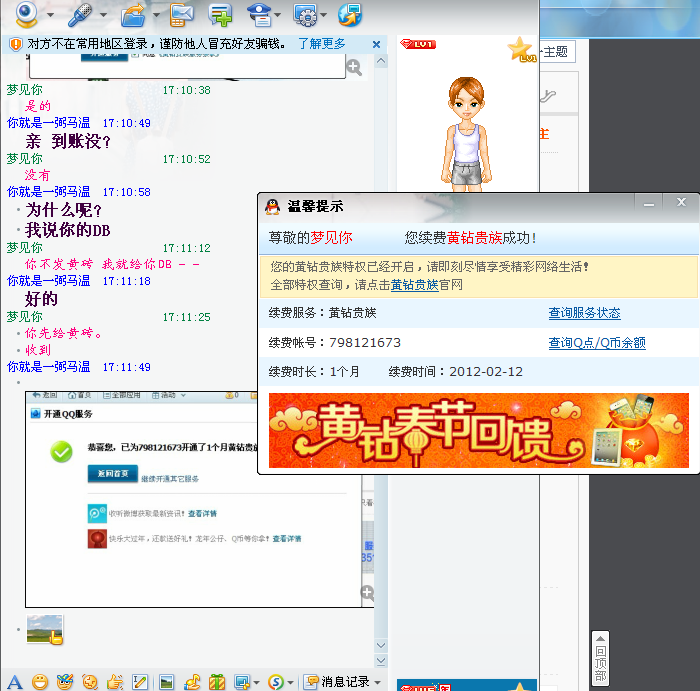Click the yellow star LV1 badge
The image size is (700, 691).
pos(522,50)
